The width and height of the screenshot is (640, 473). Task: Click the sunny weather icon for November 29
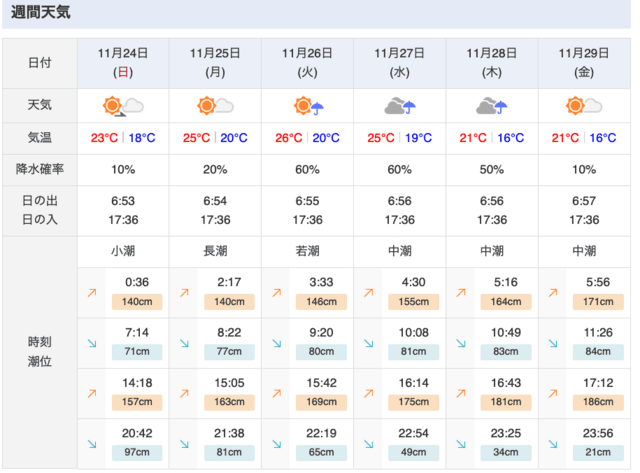coord(584,106)
